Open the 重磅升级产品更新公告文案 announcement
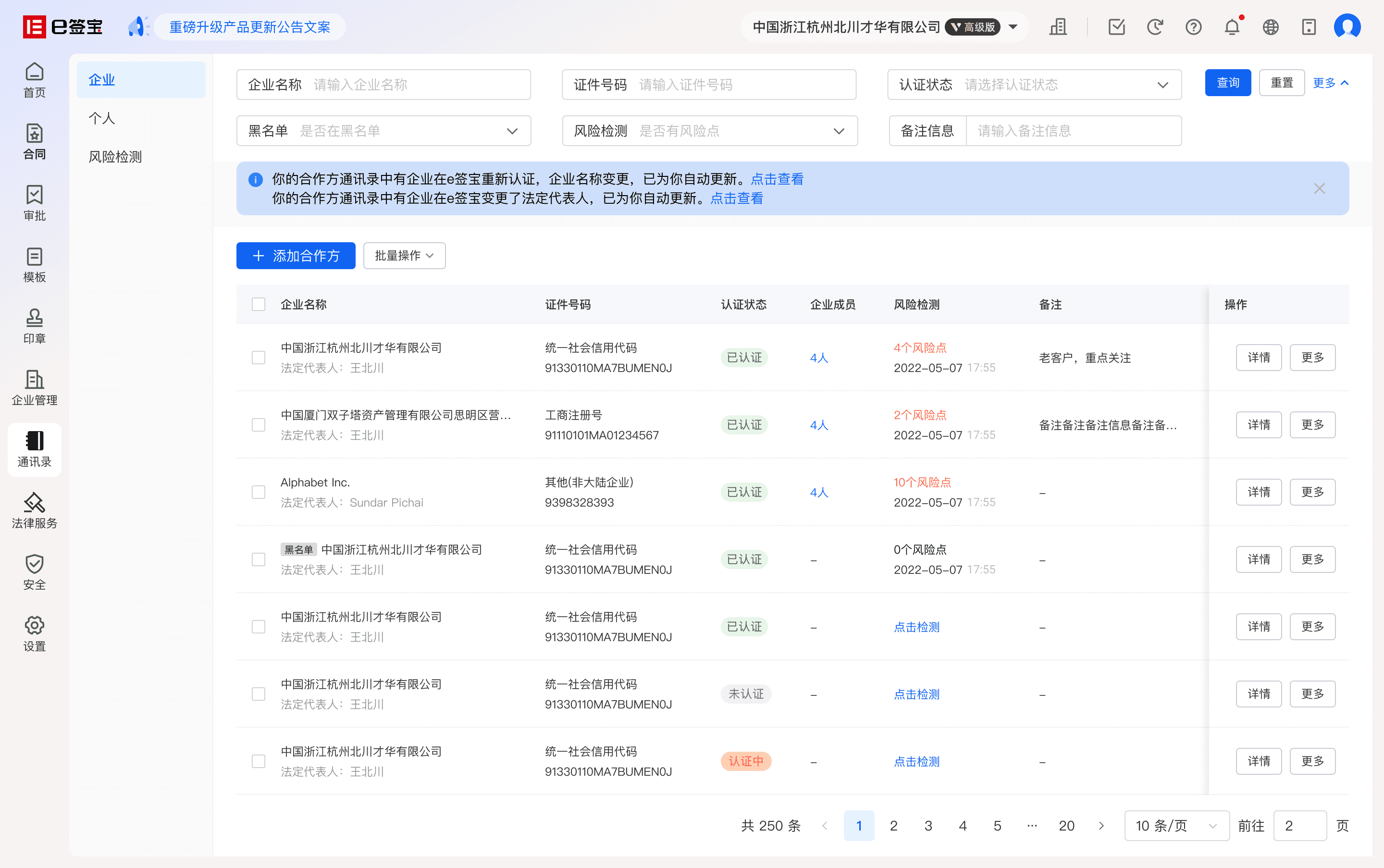 point(250,27)
